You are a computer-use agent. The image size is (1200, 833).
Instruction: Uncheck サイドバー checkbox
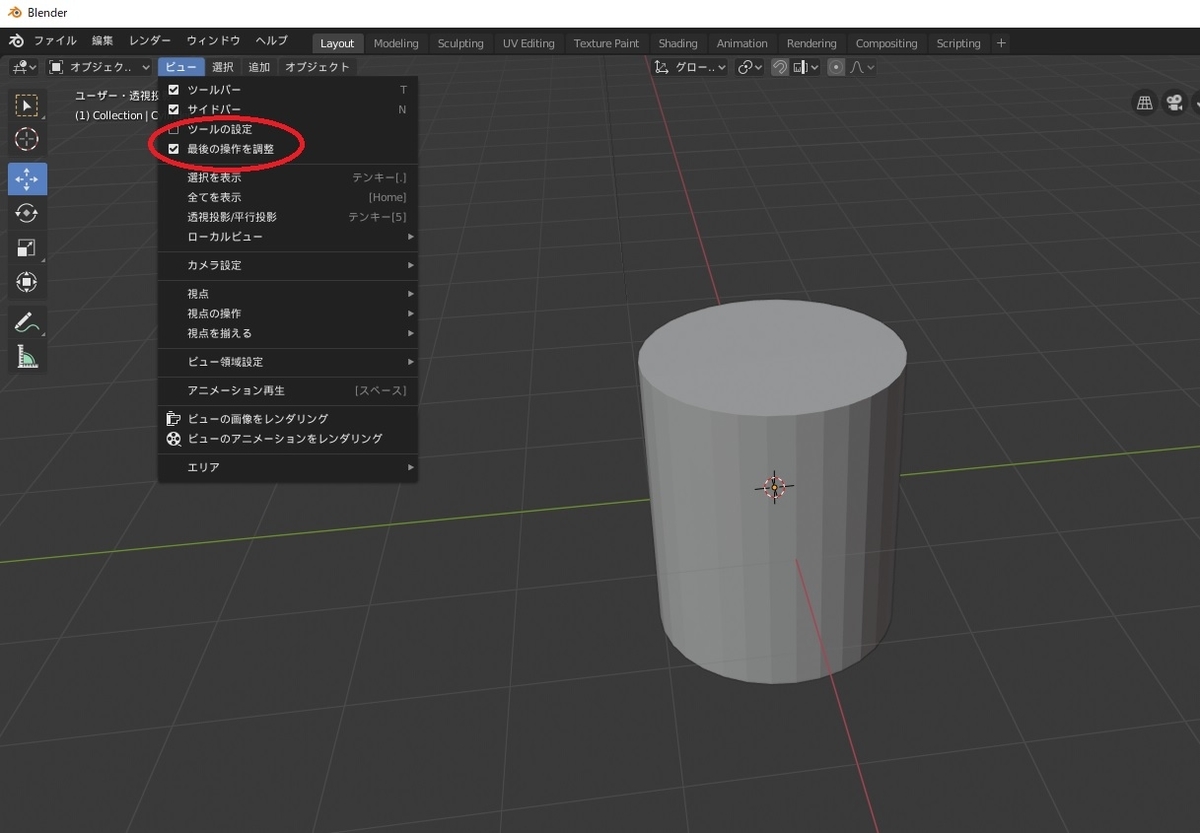click(x=173, y=109)
